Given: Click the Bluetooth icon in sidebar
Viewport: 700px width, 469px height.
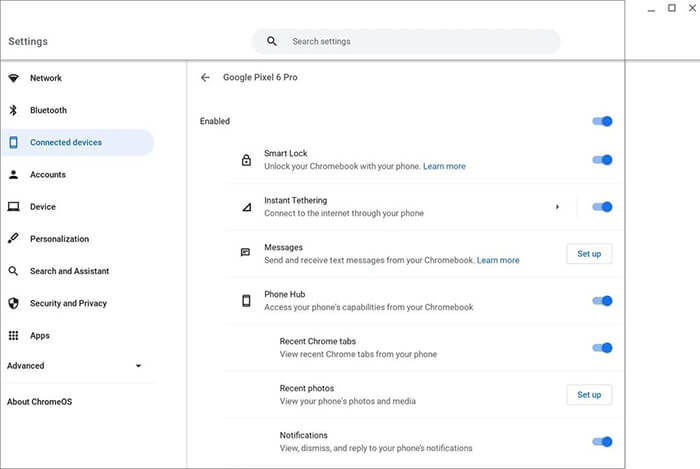Looking at the screenshot, I should (x=13, y=110).
